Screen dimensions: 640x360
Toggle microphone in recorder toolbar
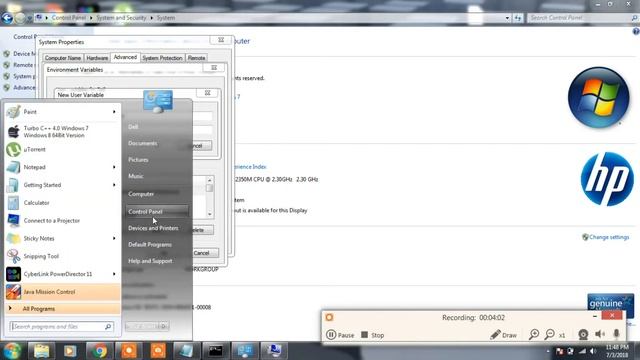pos(616,335)
